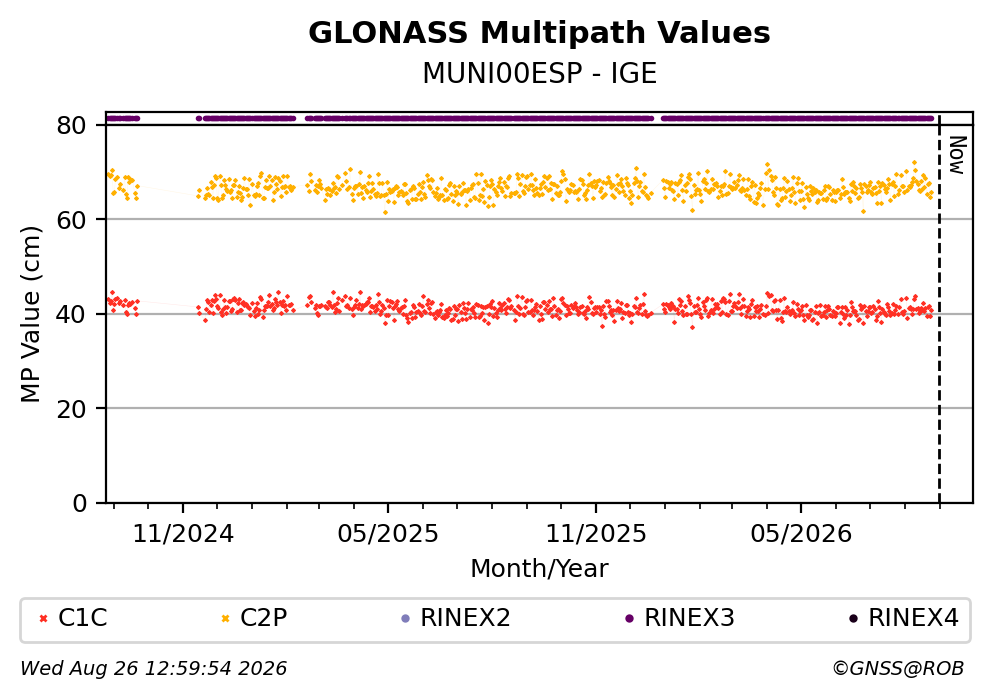Click the 11/2025 x-axis label
This screenshot has width=993, height=699.
point(596,534)
